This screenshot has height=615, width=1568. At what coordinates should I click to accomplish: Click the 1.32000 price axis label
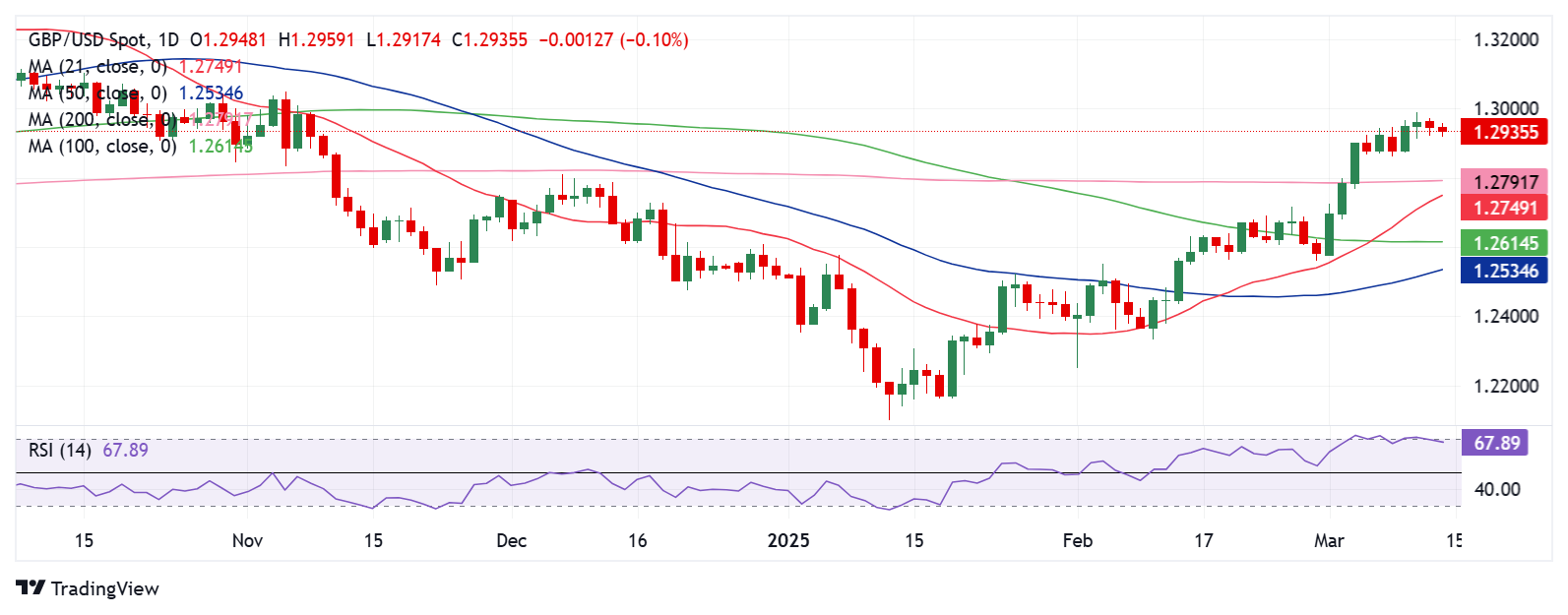[1505, 40]
